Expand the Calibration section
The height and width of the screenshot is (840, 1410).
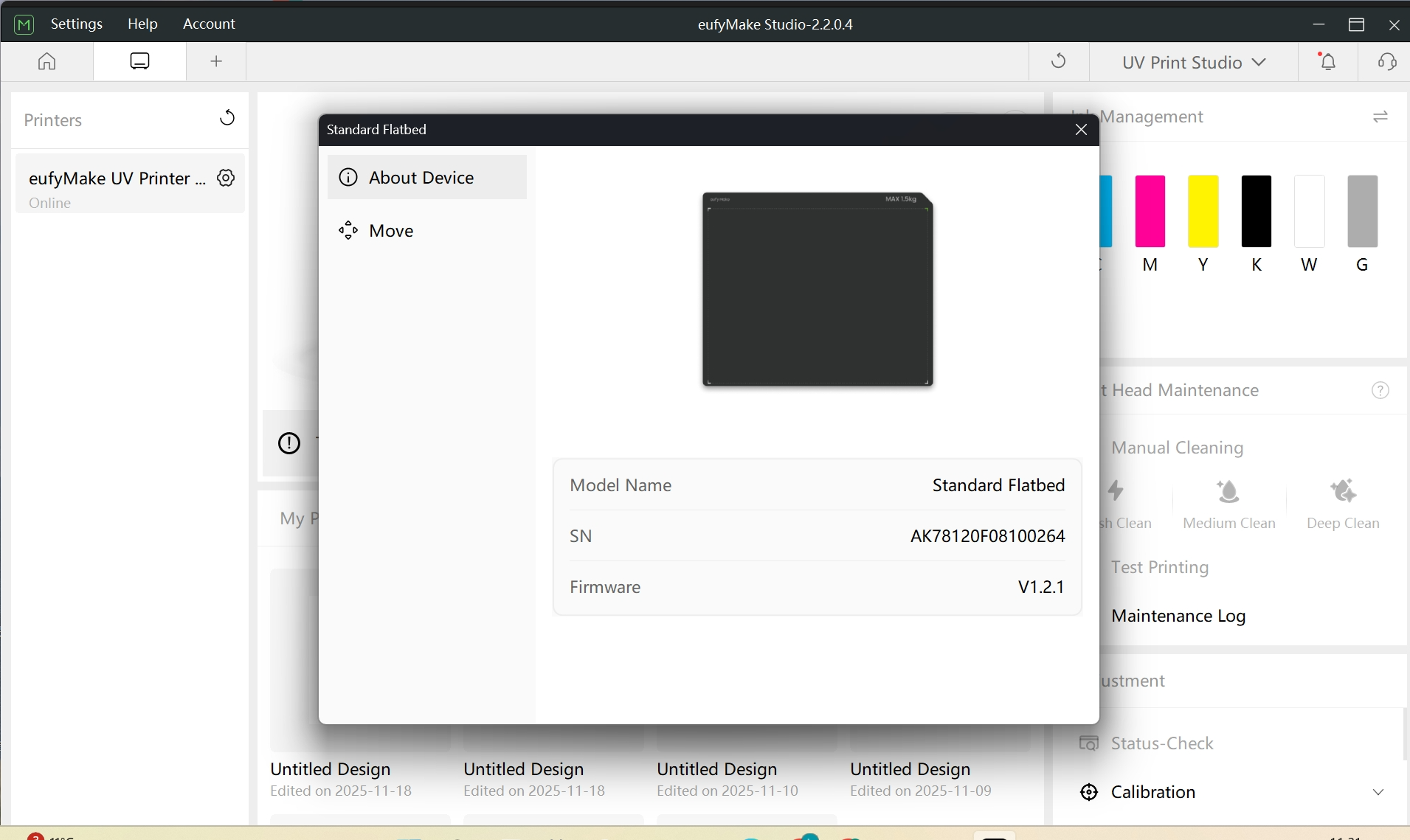click(x=1378, y=792)
